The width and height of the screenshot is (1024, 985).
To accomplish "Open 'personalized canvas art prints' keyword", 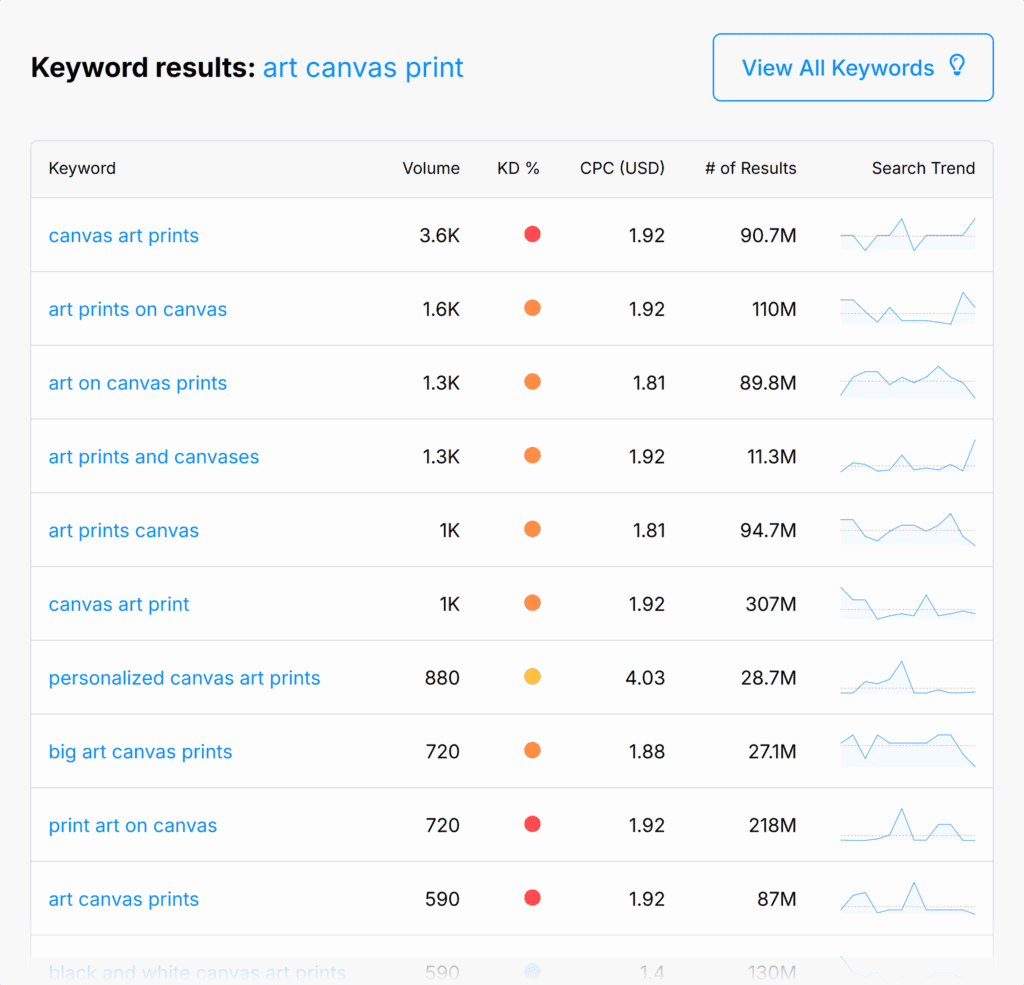I will tap(184, 678).
